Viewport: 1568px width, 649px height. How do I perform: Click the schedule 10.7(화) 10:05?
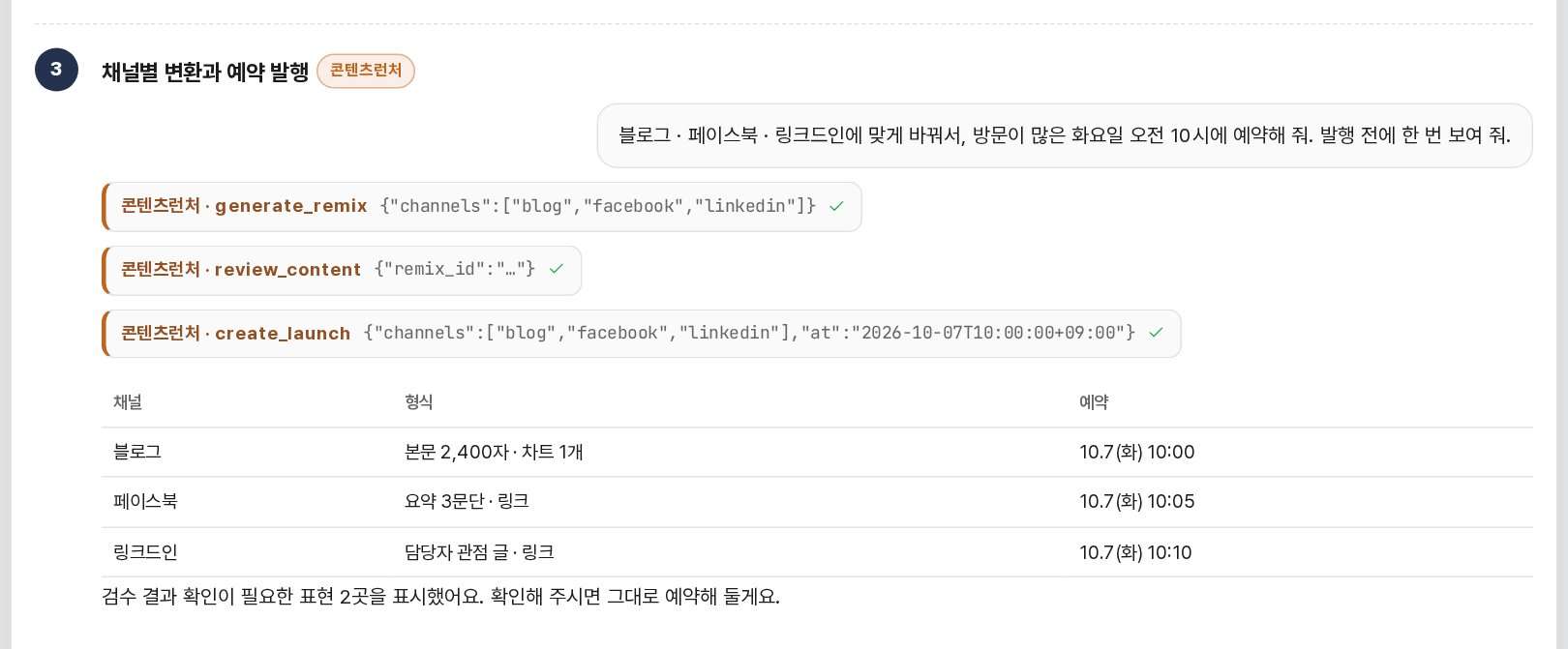(1137, 501)
